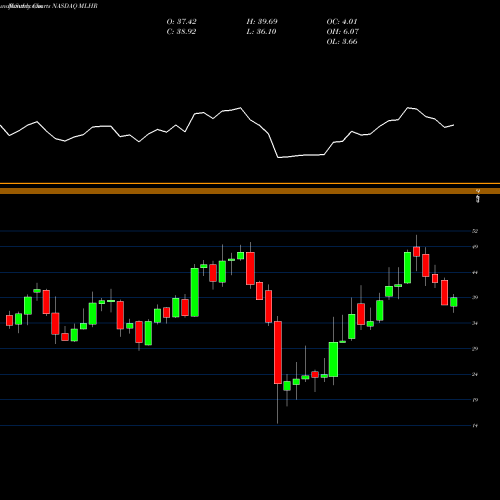Viewport: 500px width, 500px height.
Task: Click the last green candle at chart's right end
Action: click(x=454, y=302)
